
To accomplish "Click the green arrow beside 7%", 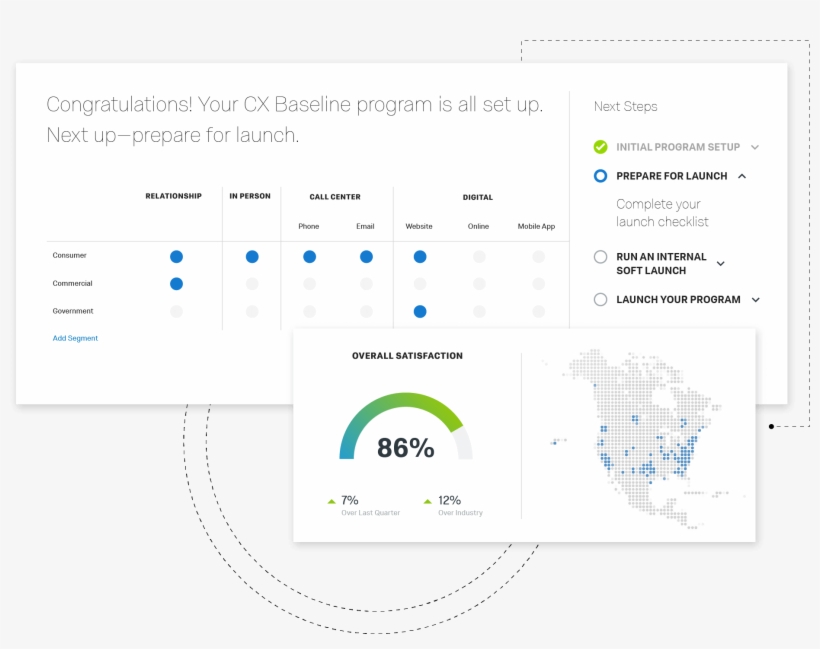I will coord(331,501).
